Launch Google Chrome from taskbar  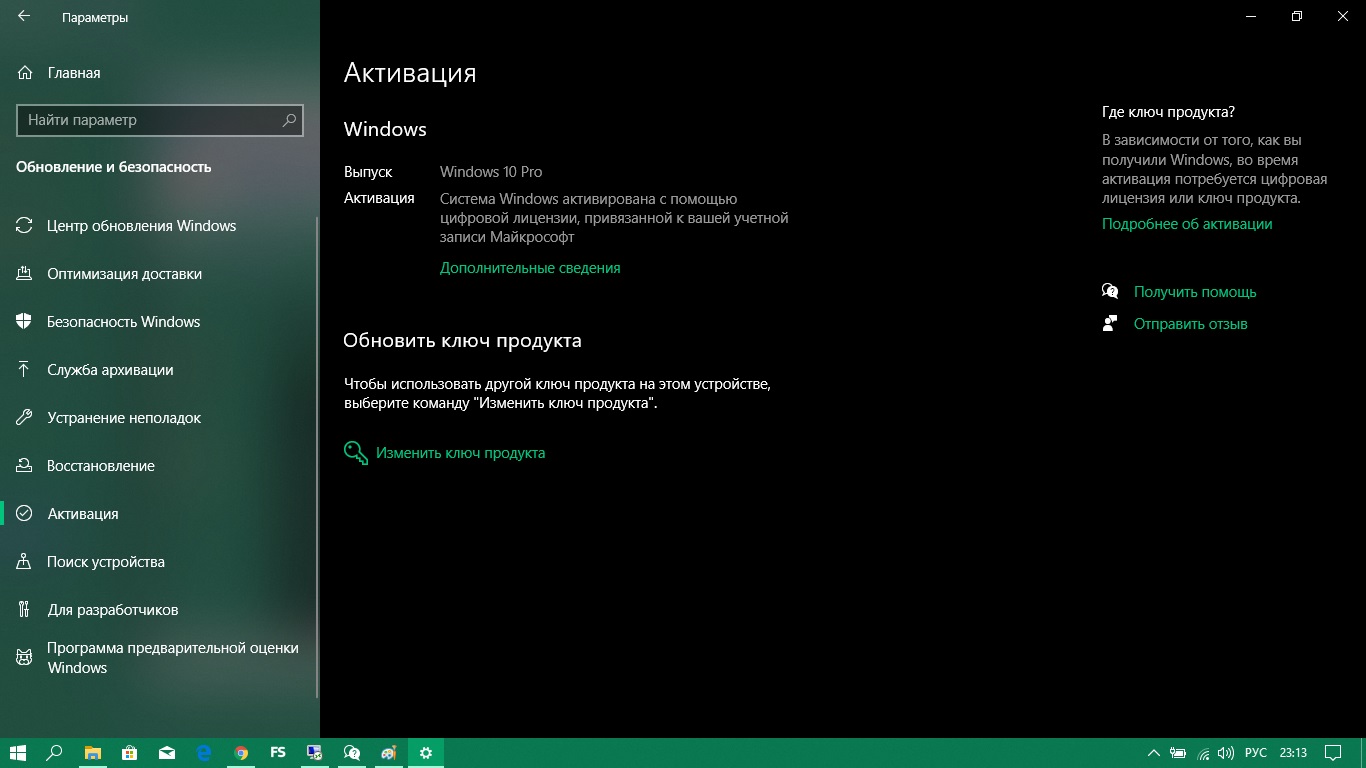tap(241, 753)
